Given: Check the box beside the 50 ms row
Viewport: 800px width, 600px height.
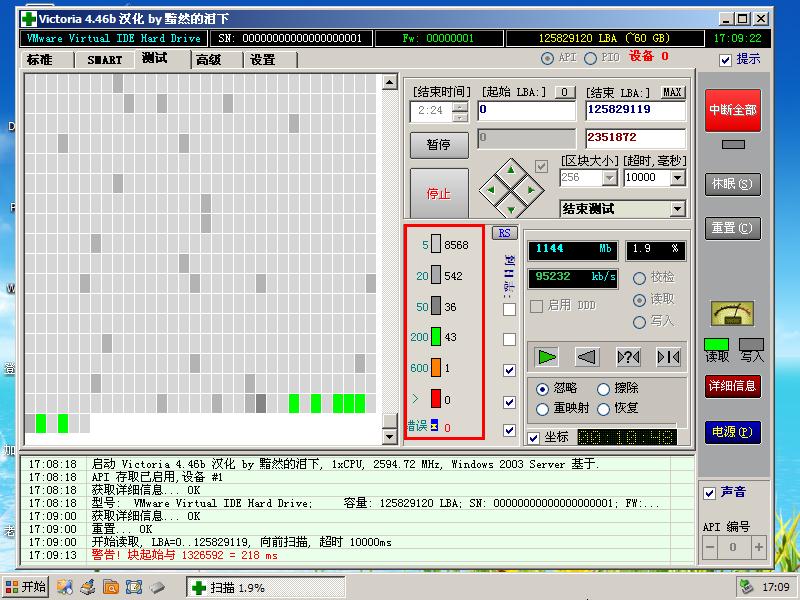Looking at the screenshot, I should (x=509, y=309).
